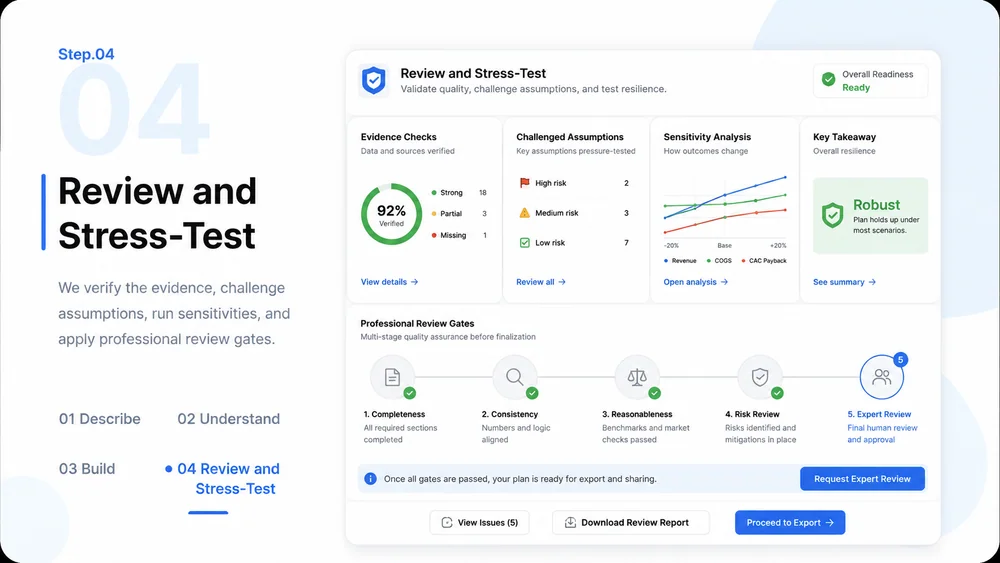Click the blue info icon in notice bar
Screen dimensions: 1000x563
click(x=370, y=479)
